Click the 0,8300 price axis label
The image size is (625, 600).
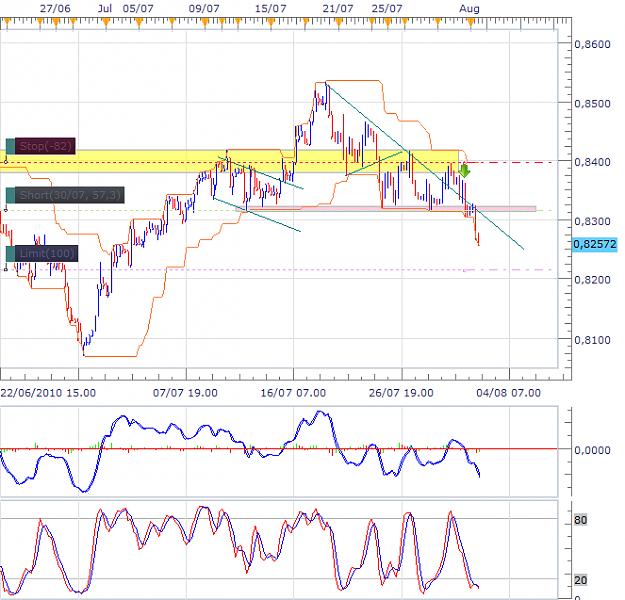pos(592,221)
